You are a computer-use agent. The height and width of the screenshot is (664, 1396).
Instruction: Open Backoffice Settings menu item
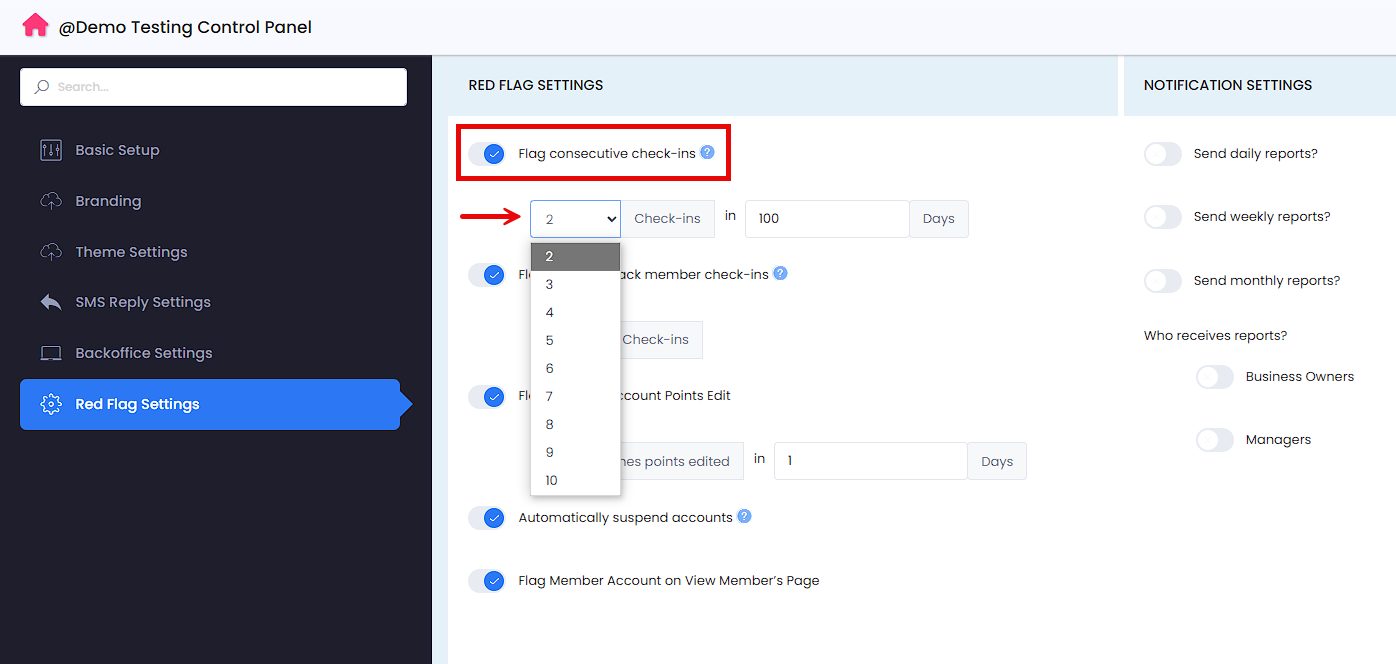click(x=210, y=353)
